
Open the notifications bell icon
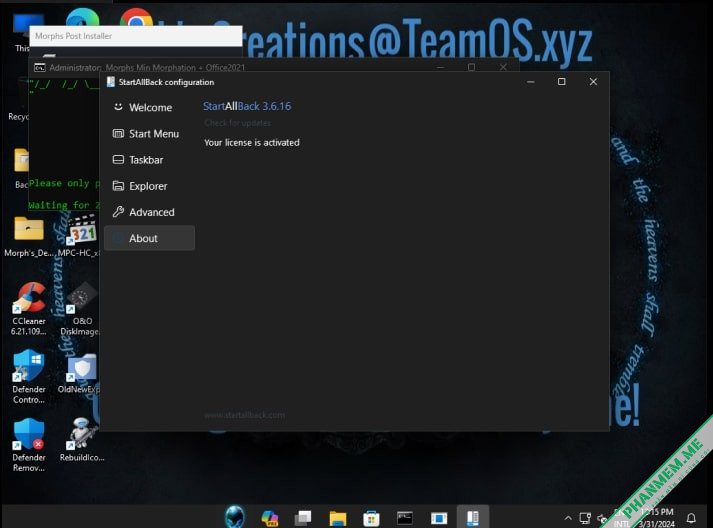pyautogui.click(x=691, y=518)
